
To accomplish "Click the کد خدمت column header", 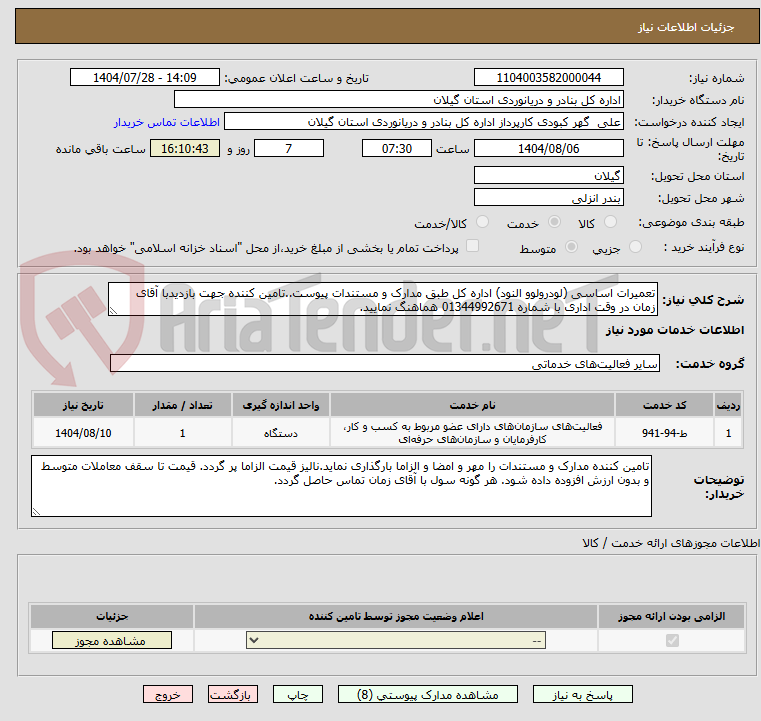I will click(664, 405).
